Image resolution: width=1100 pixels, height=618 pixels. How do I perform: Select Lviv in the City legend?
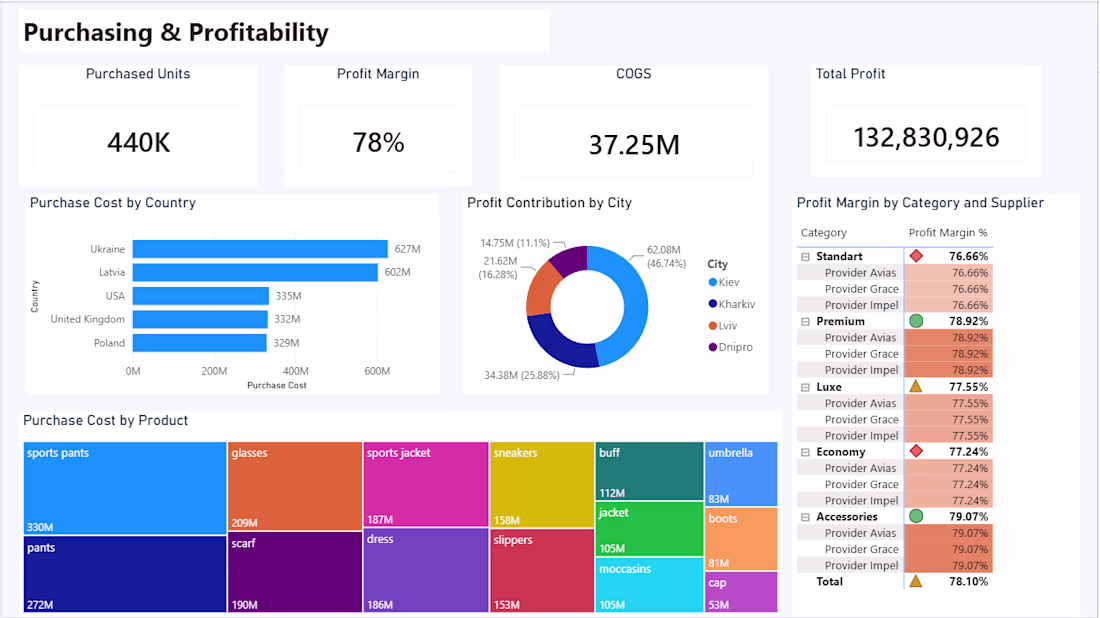[x=723, y=325]
